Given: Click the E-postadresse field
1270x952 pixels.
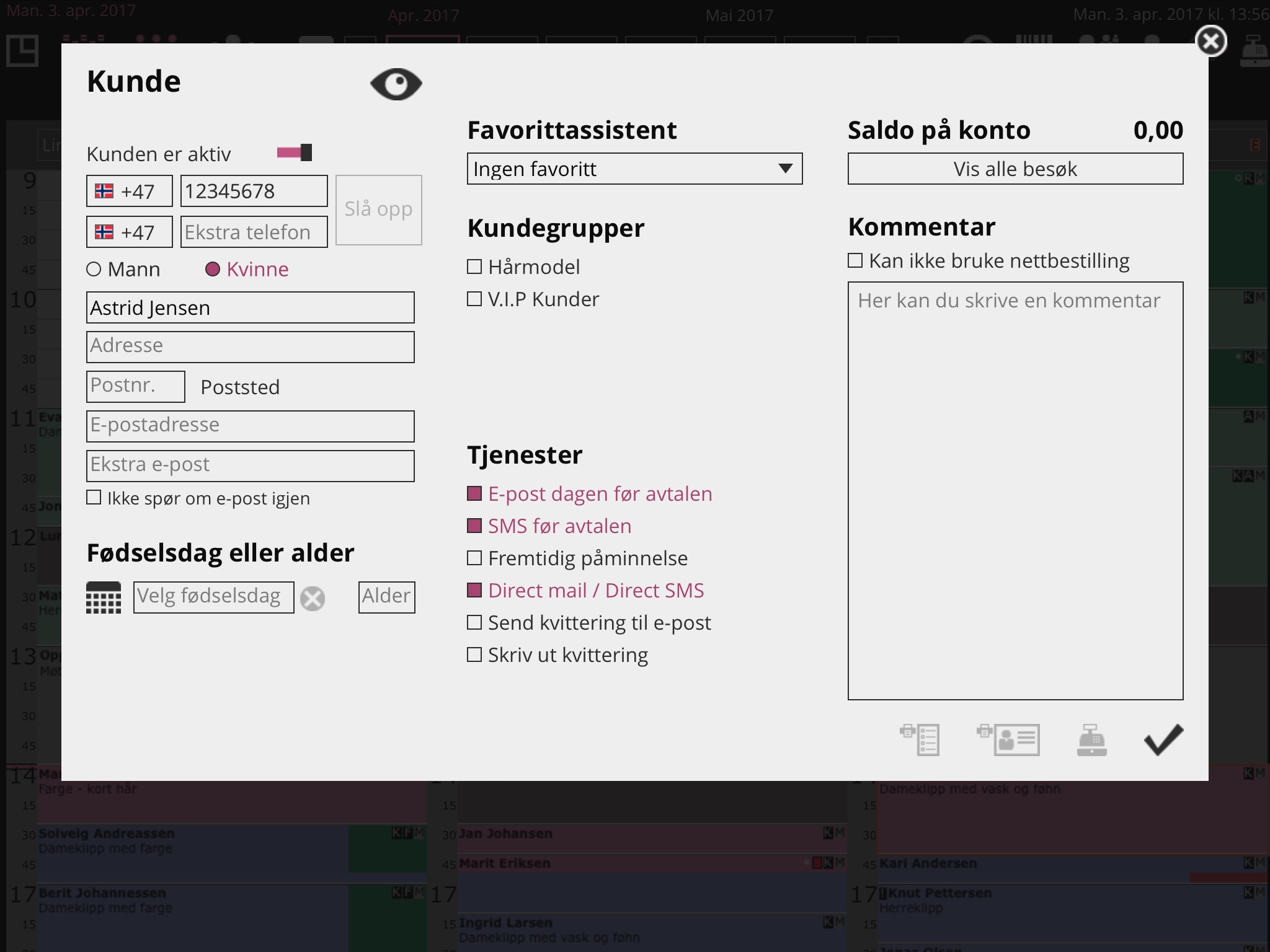Looking at the screenshot, I should (250, 426).
